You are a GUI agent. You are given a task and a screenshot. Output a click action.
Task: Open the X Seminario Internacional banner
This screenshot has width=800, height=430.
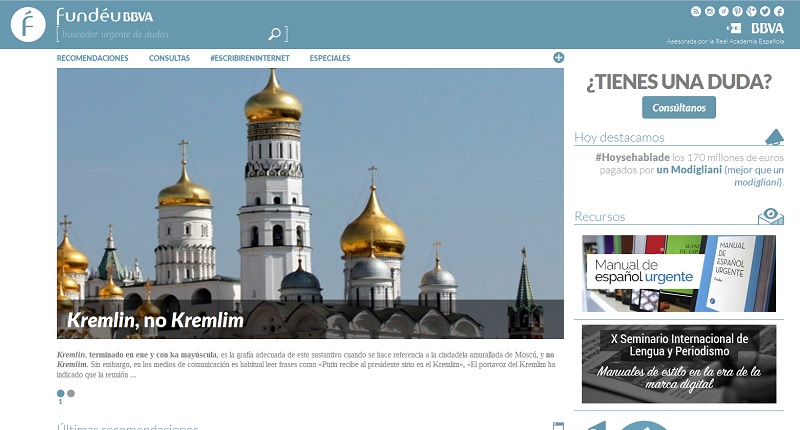point(679,364)
